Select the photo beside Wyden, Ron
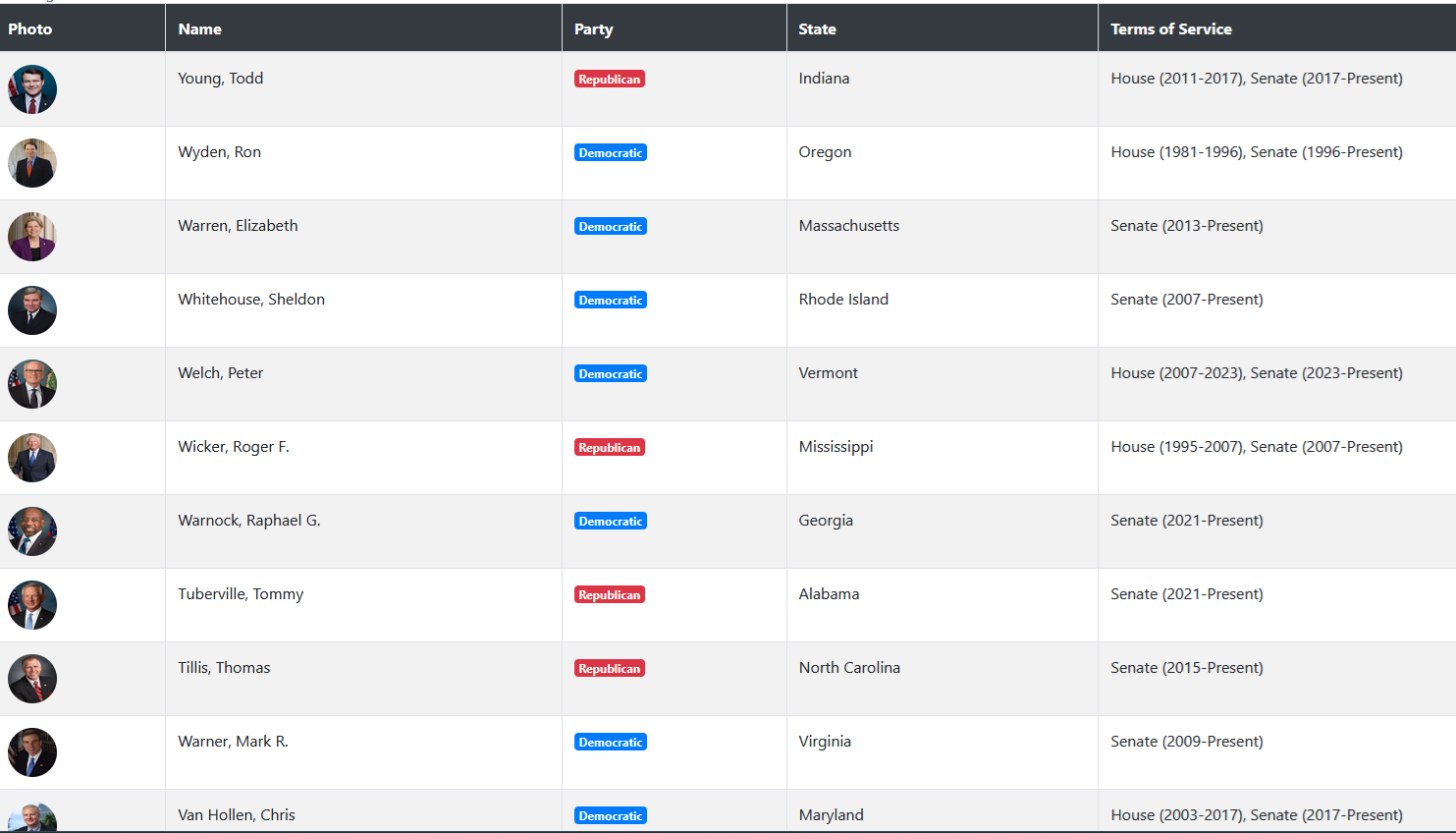This screenshot has width=1456, height=833. tap(32, 163)
